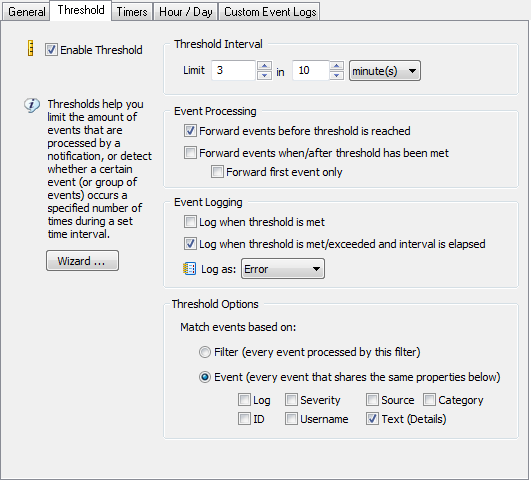
Task: Switch to the Timers tab
Action: [132, 12]
